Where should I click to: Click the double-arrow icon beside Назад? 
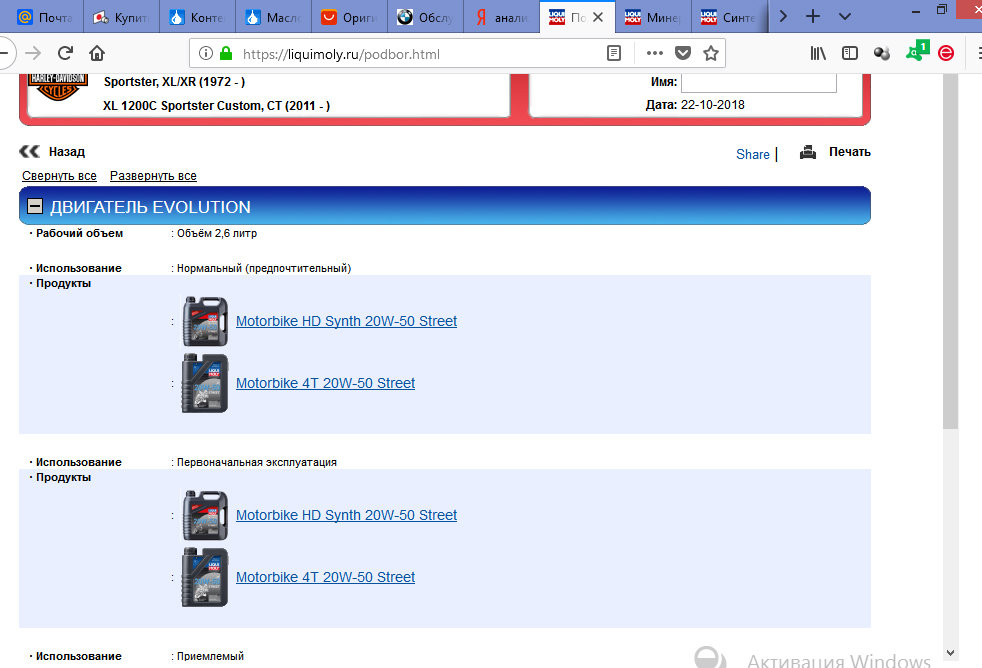[x=29, y=152]
